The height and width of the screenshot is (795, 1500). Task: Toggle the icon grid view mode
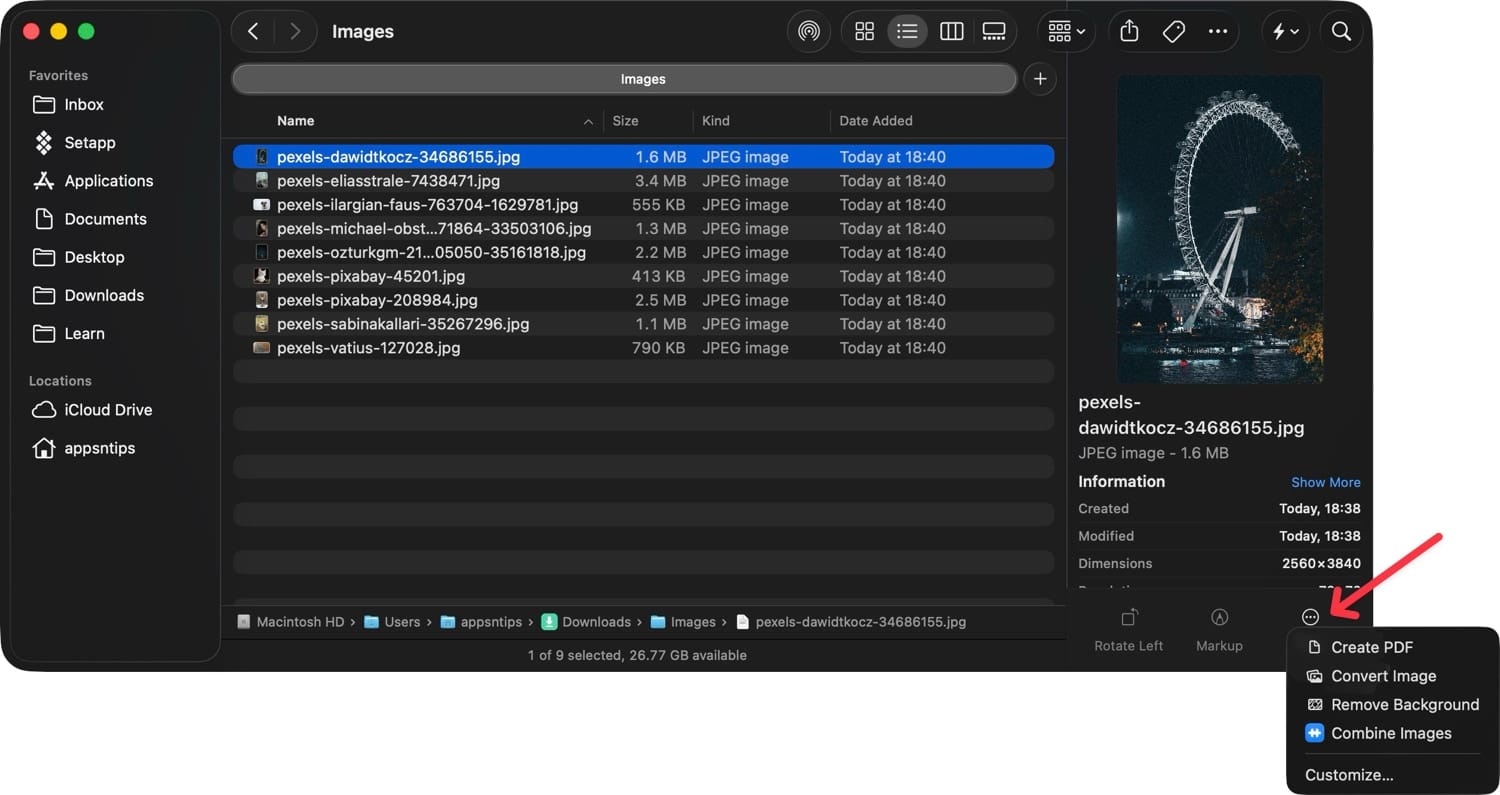click(864, 31)
